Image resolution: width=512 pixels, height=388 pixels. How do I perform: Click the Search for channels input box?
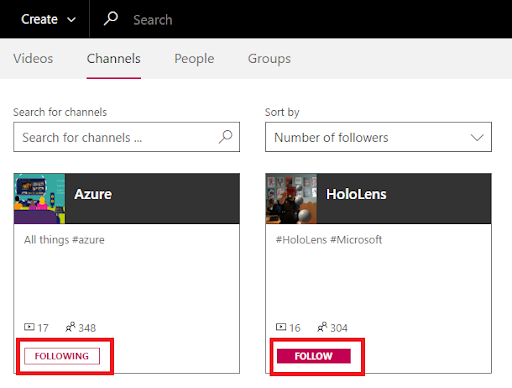[126, 137]
